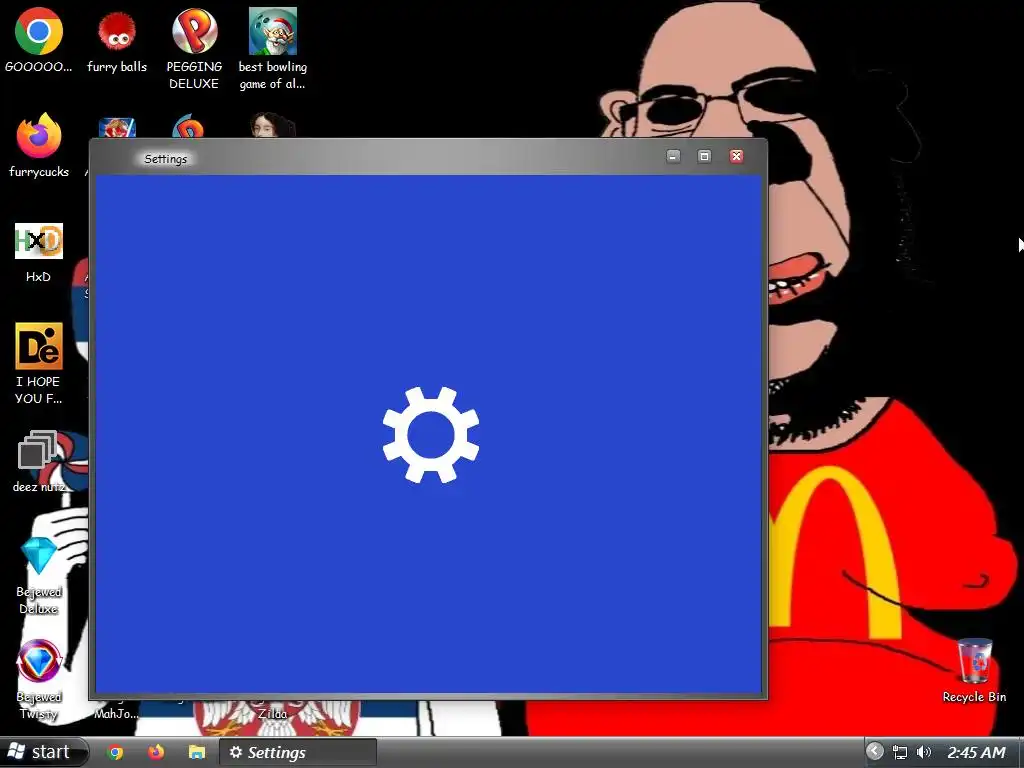The width and height of the screenshot is (1024, 768).
Task: Select the Settings taskbar button
Action: [x=297, y=752]
